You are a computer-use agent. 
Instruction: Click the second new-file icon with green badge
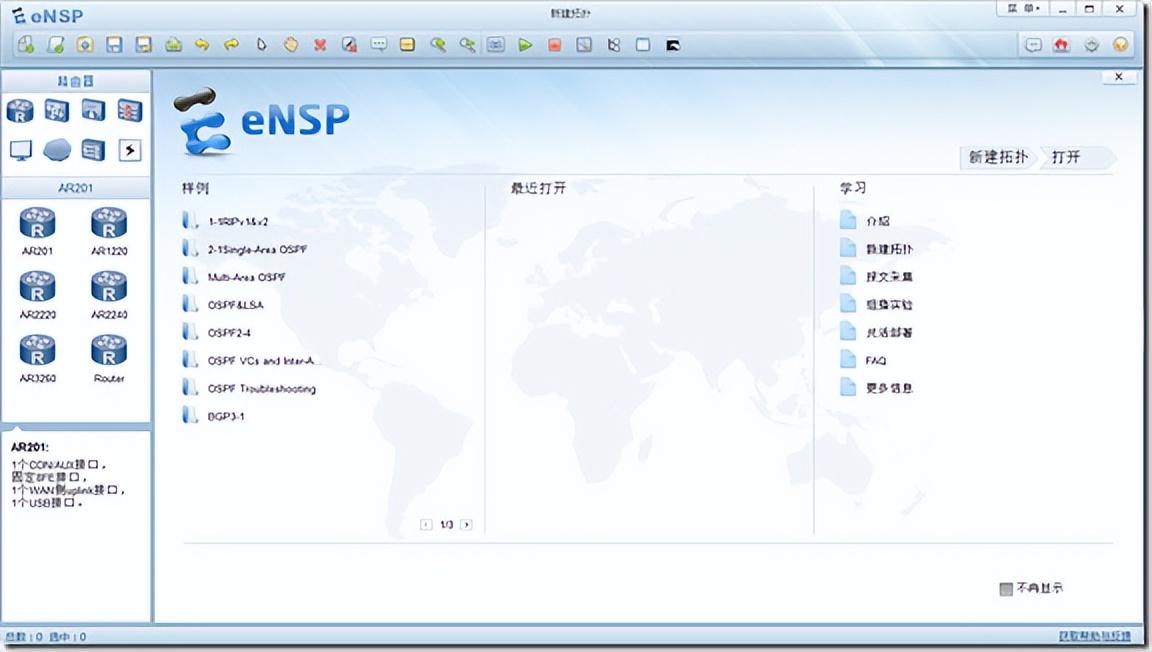click(56, 45)
